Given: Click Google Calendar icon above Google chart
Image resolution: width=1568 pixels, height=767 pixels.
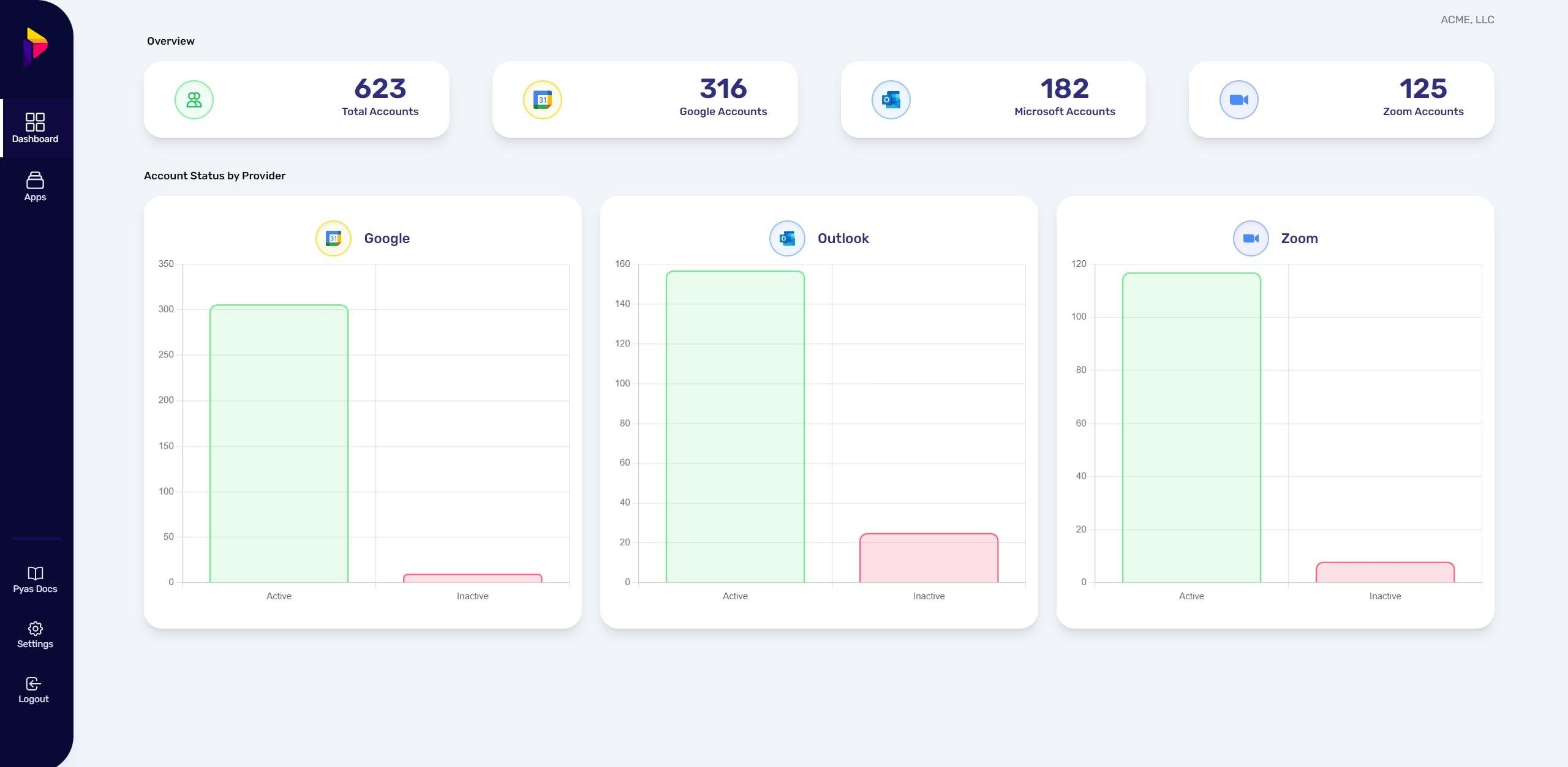Looking at the screenshot, I should coord(333,238).
